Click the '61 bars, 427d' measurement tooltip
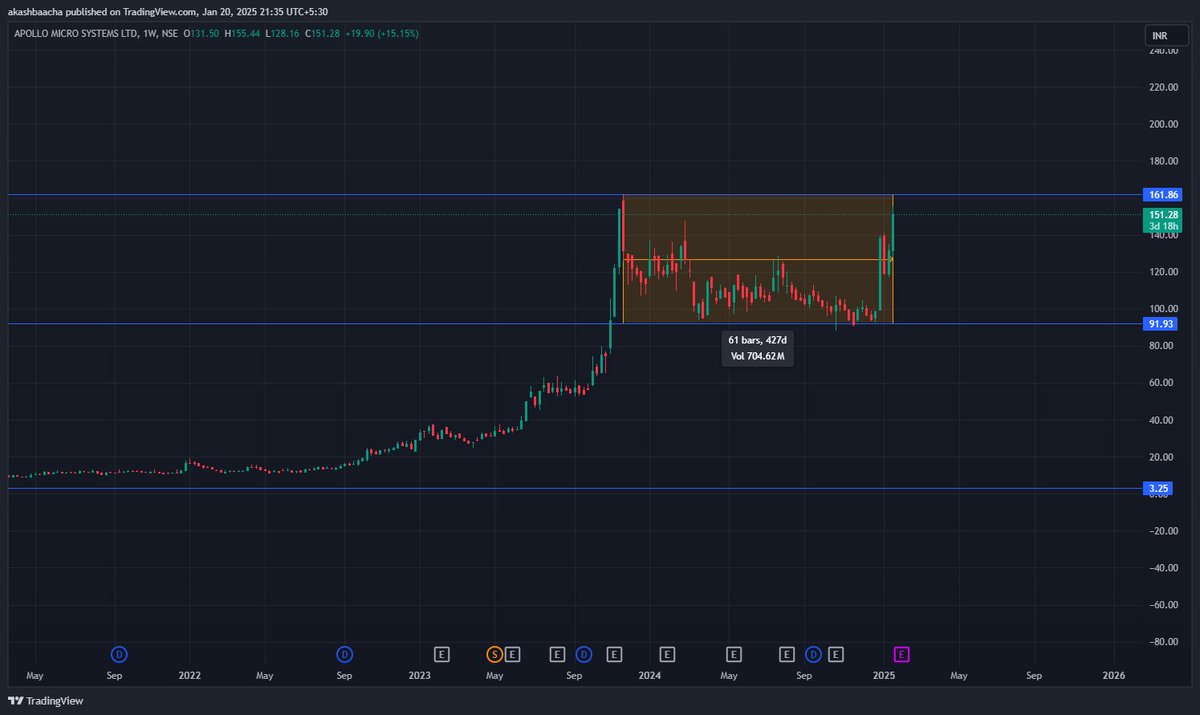Image resolution: width=1200 pixels, height=715 pixels. (758, 341)
